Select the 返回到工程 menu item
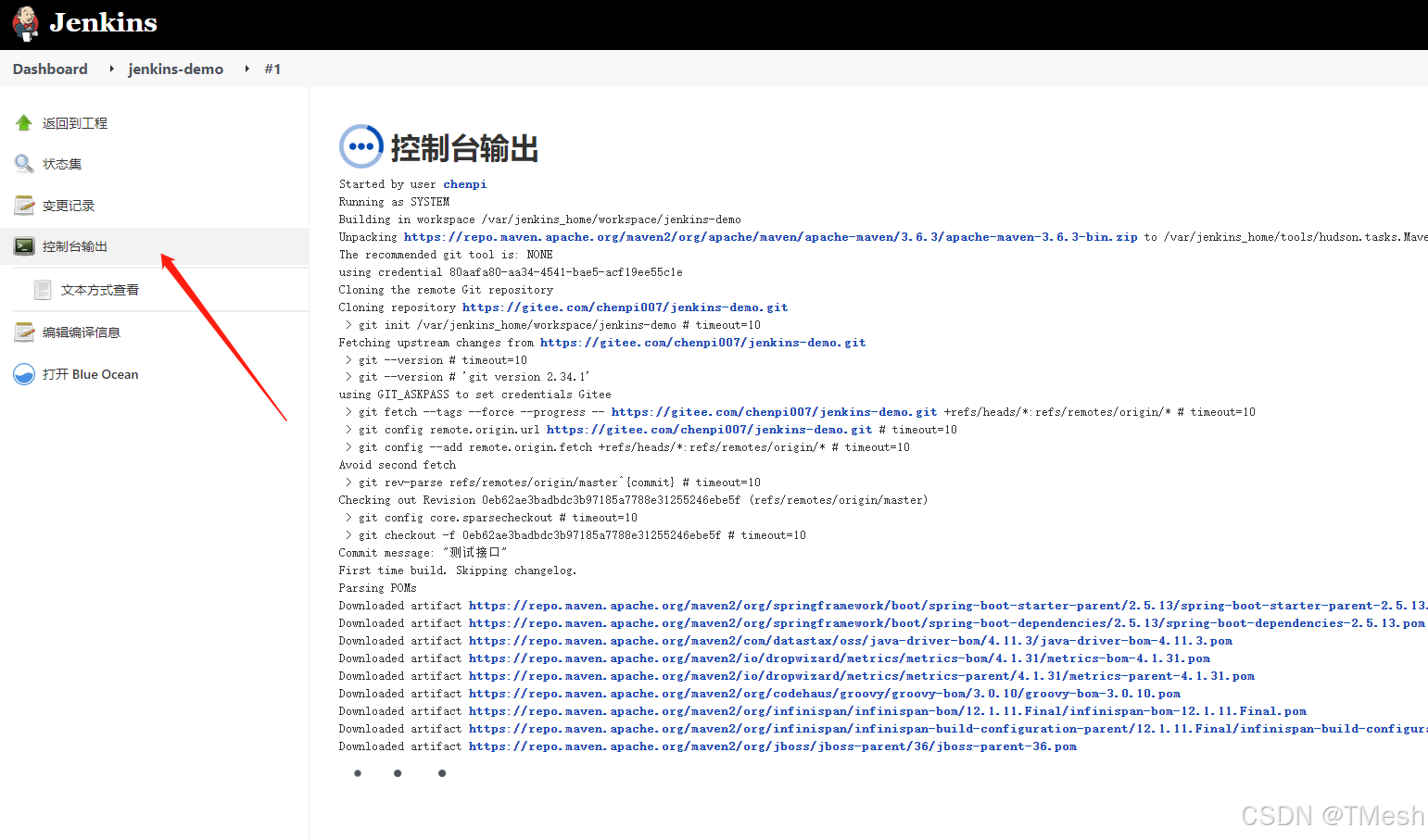 (75, 123)
